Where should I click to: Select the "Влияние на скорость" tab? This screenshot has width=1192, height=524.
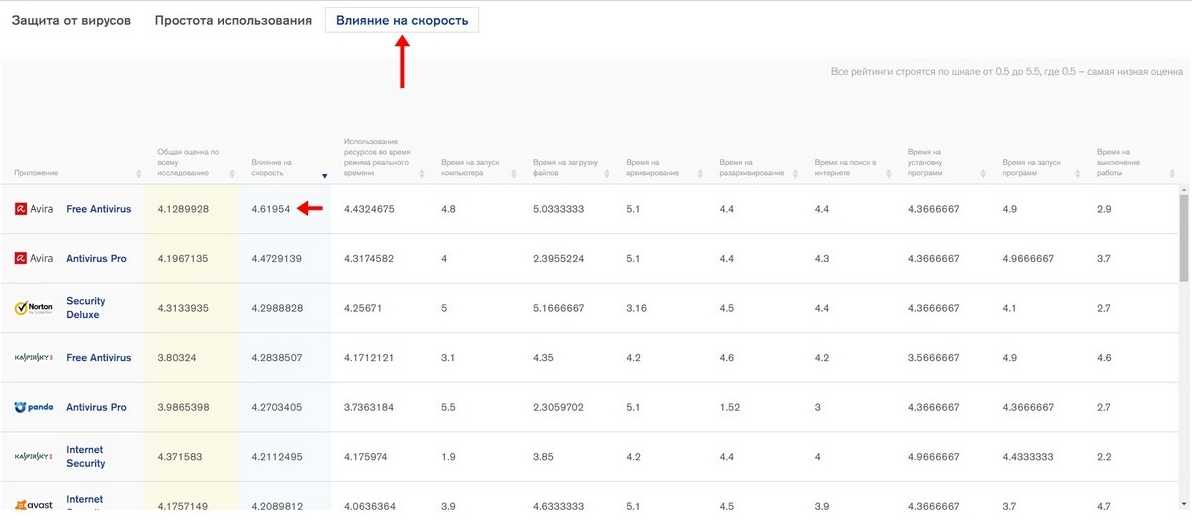pos(402,20)
